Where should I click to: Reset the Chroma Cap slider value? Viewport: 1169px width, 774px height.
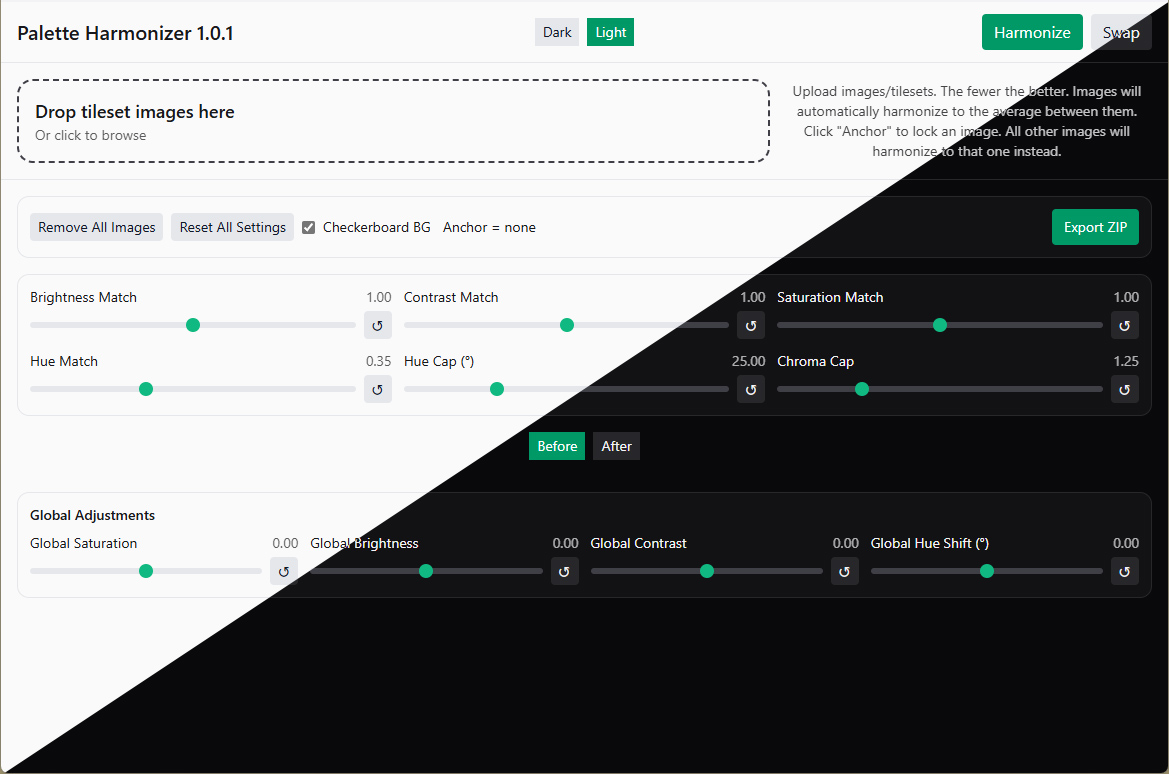pos(1124,389)
